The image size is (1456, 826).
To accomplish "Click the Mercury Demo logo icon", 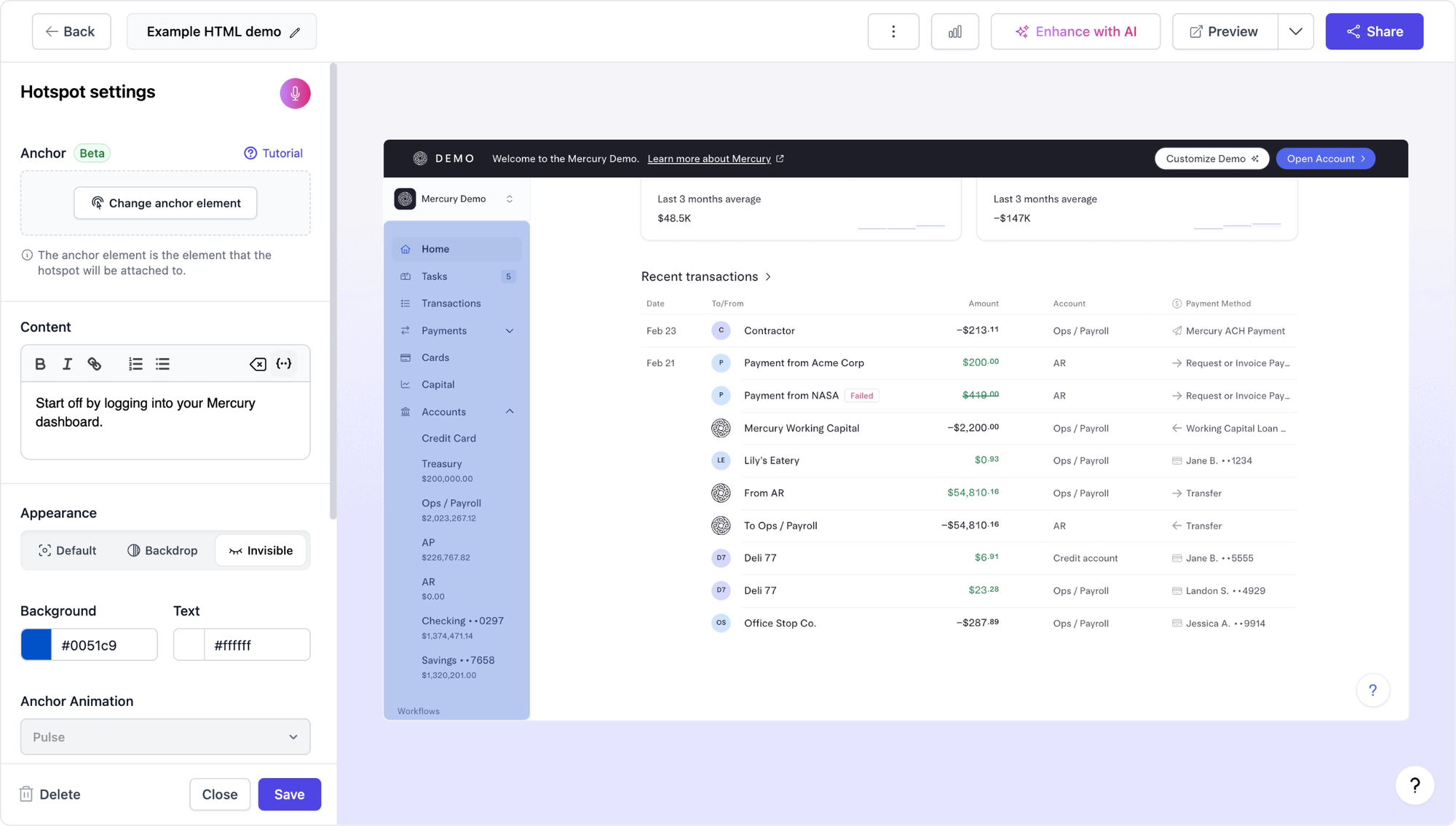I will 405,199.
